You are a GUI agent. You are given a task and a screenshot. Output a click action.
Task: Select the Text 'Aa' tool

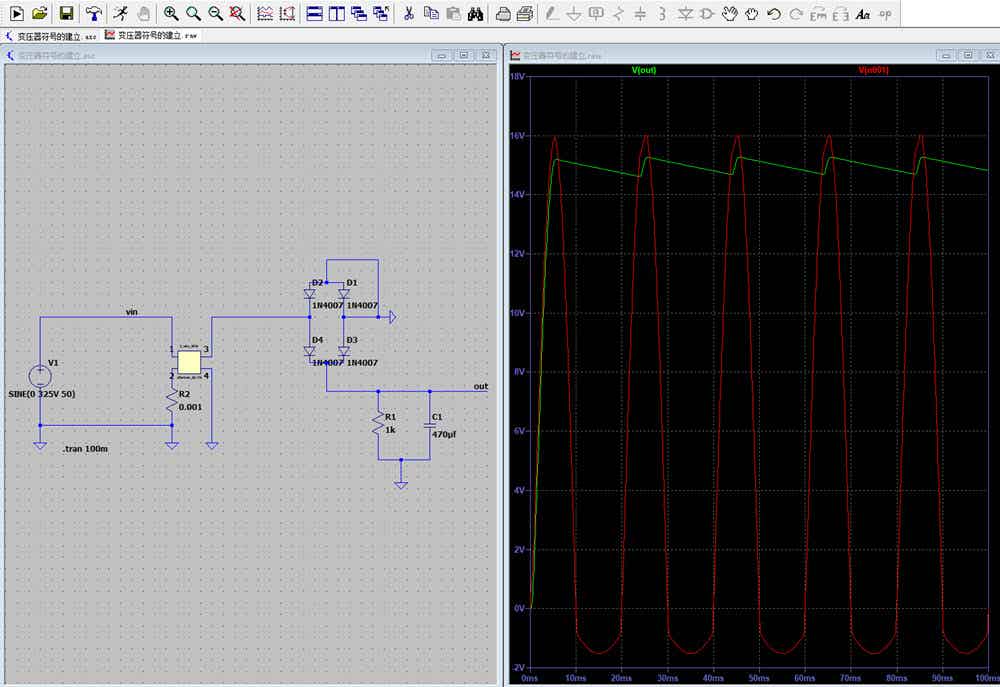[863, 13]
